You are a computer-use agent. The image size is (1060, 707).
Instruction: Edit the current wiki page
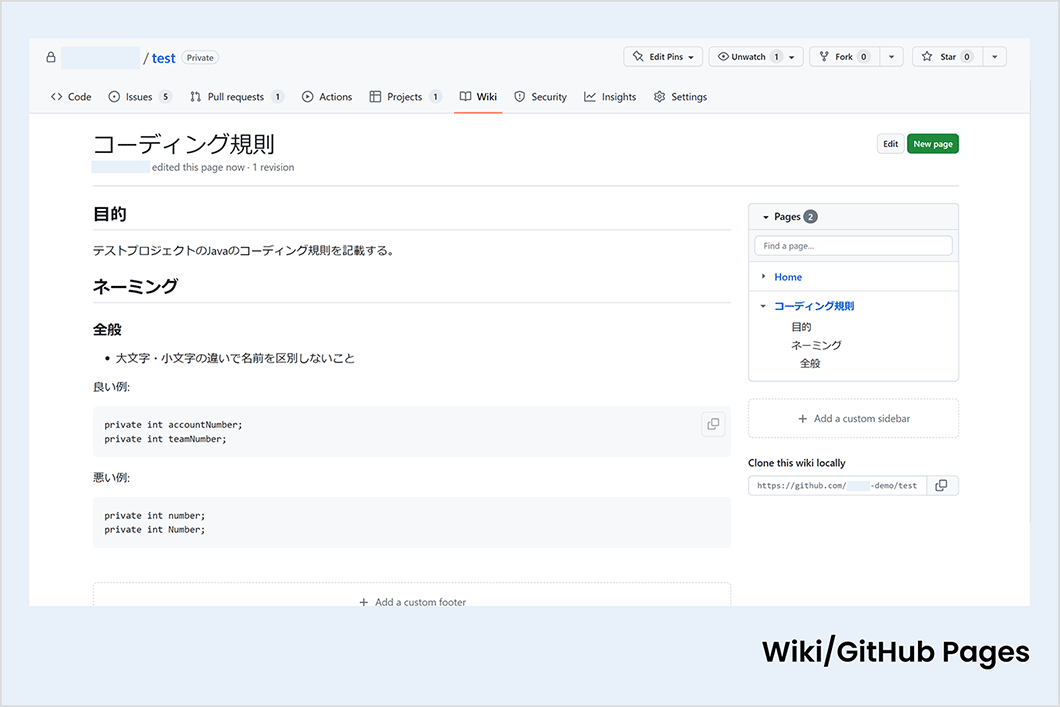890,144
